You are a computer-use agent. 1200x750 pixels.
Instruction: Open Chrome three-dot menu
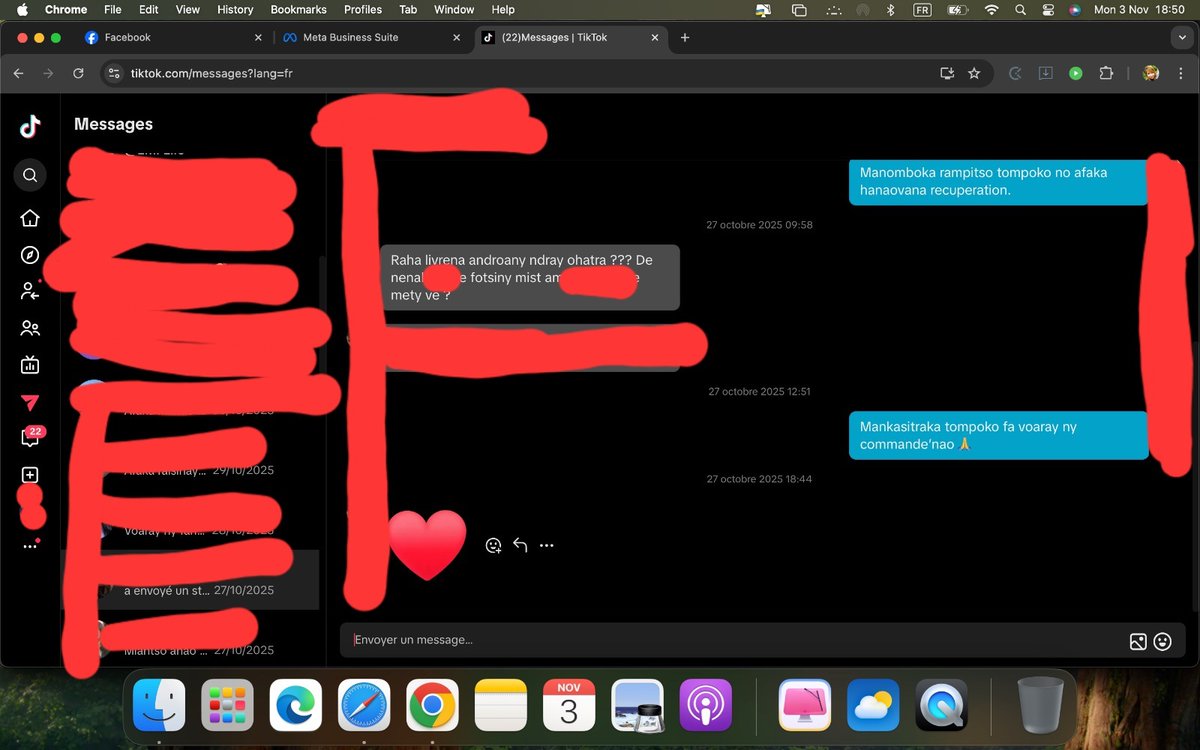click(x=1180, y=73)
